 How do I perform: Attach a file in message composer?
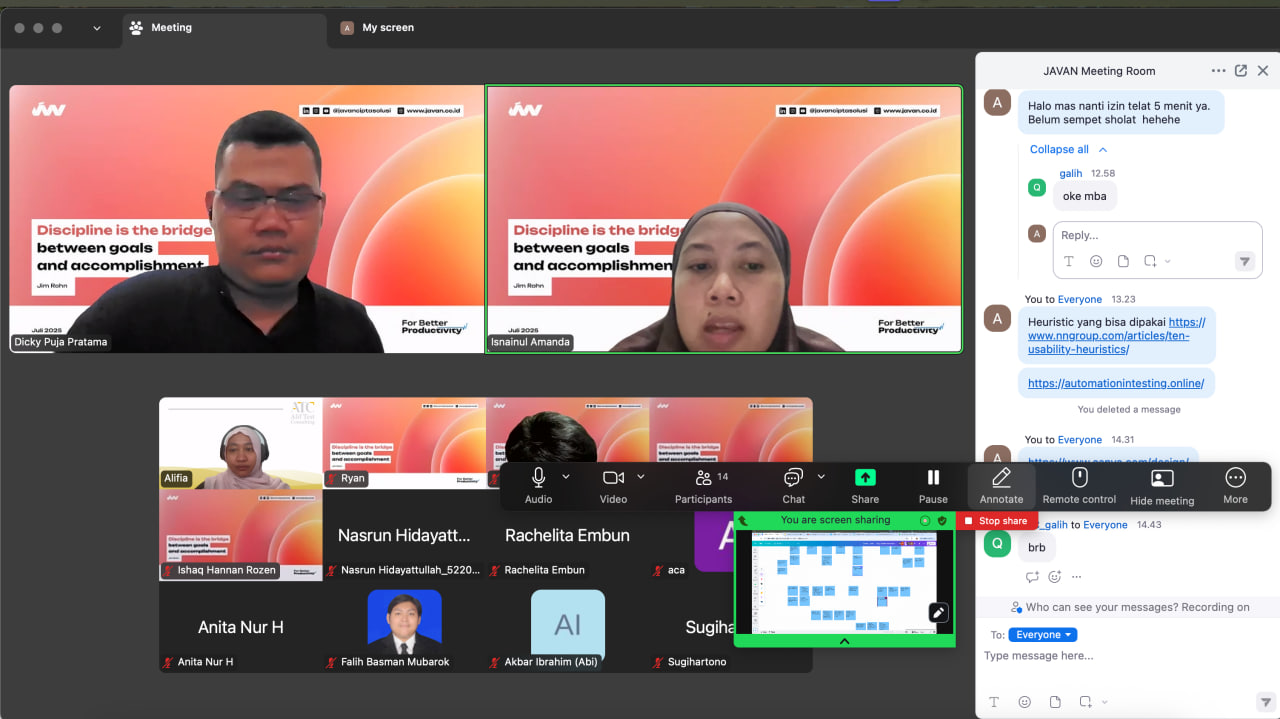click(1054, 702)
